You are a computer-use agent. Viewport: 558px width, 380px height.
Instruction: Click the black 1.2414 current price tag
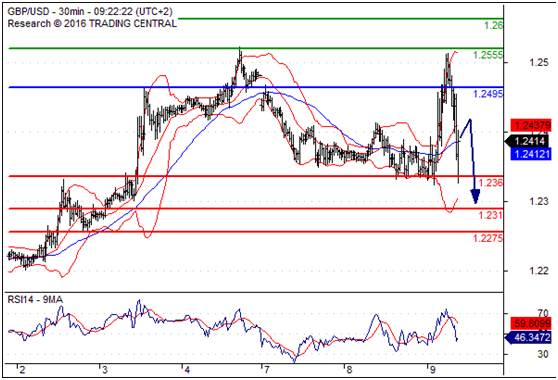[x=528, y=141]
